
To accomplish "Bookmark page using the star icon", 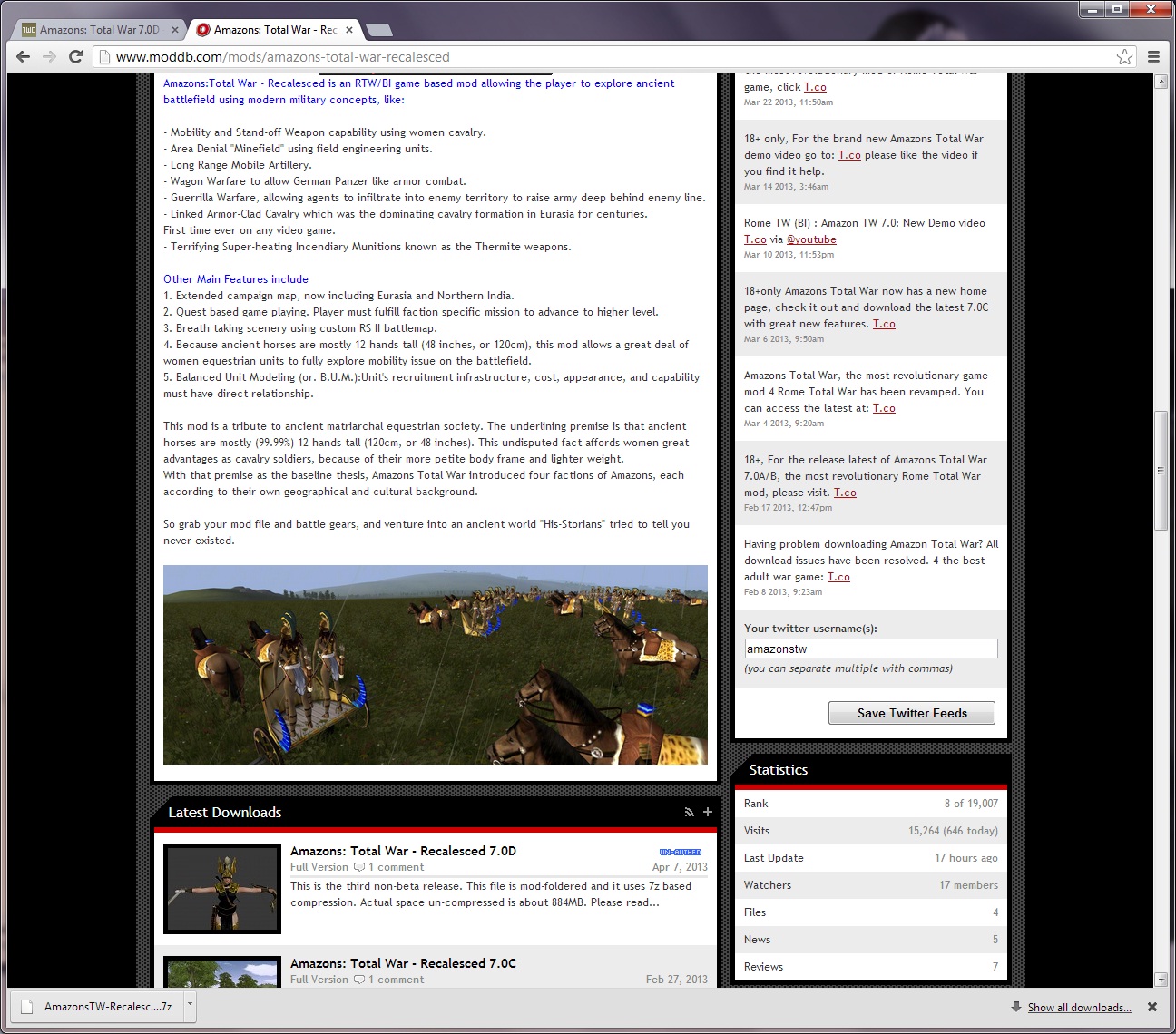I will (1125, 56).
